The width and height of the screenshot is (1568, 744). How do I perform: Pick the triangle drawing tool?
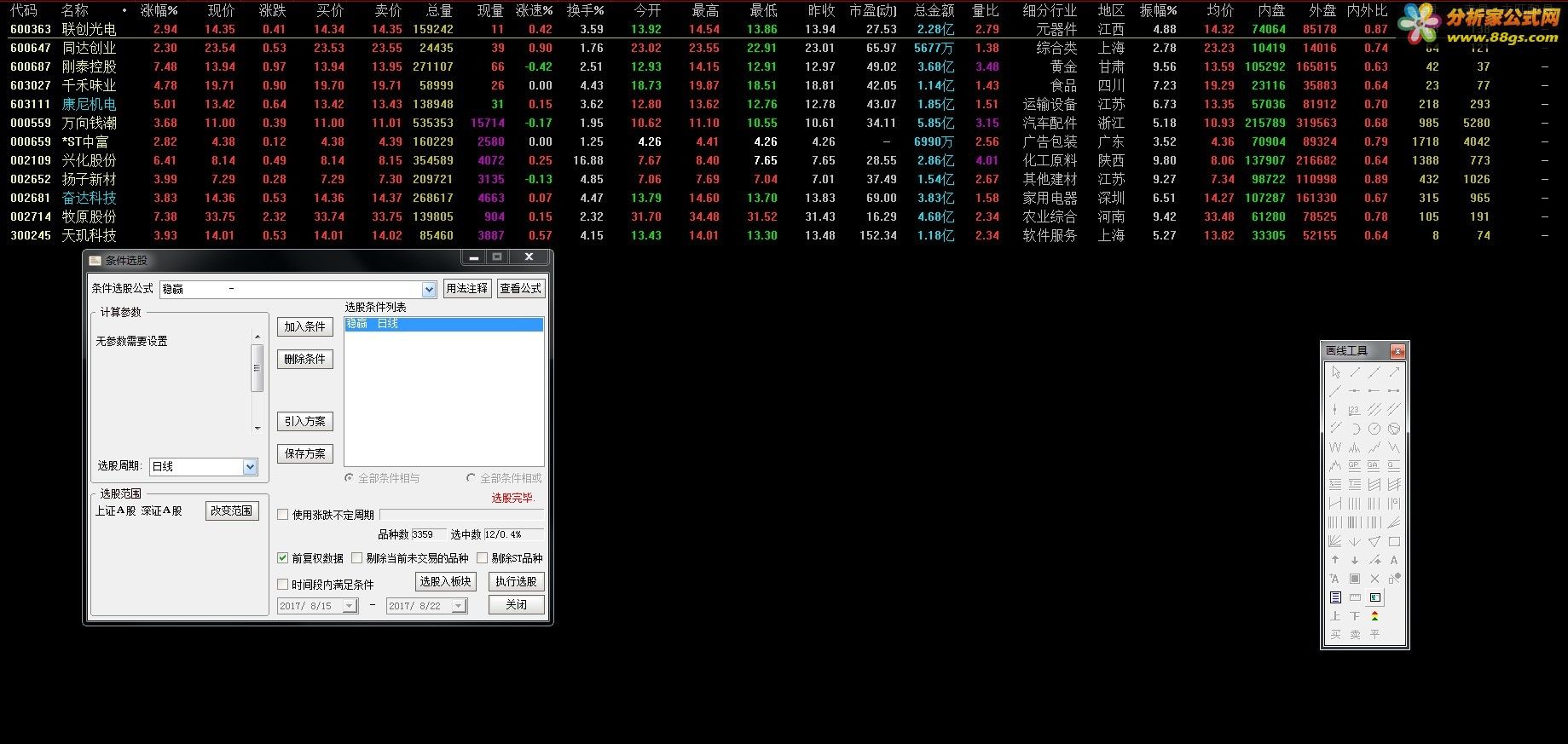click(x=1374, y=541)
